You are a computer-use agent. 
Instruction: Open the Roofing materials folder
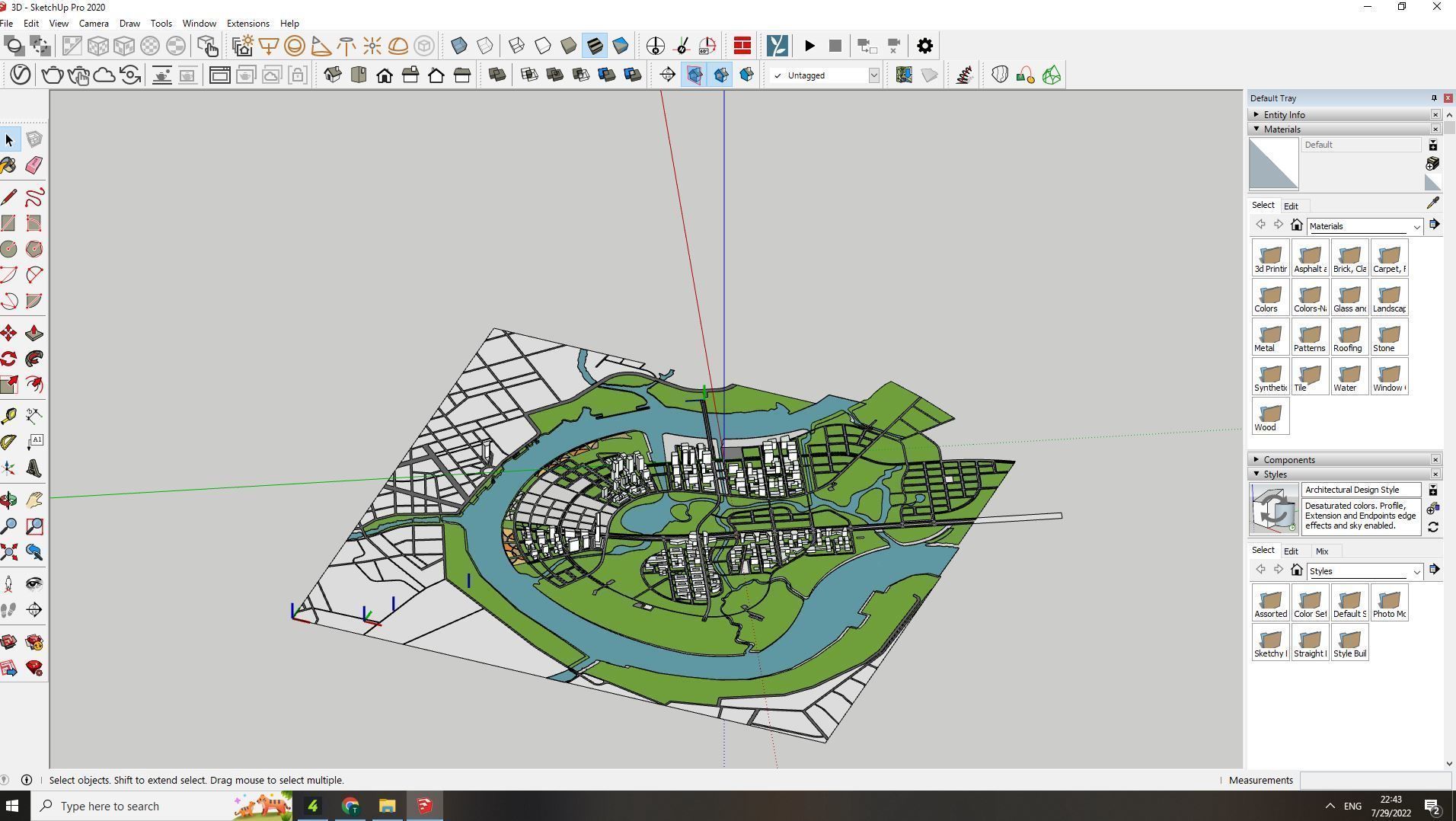1349,337
